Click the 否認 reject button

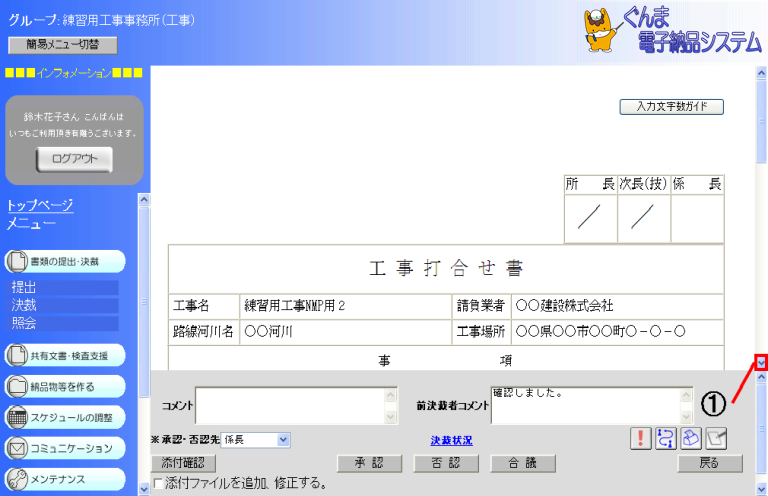point(446,463)
